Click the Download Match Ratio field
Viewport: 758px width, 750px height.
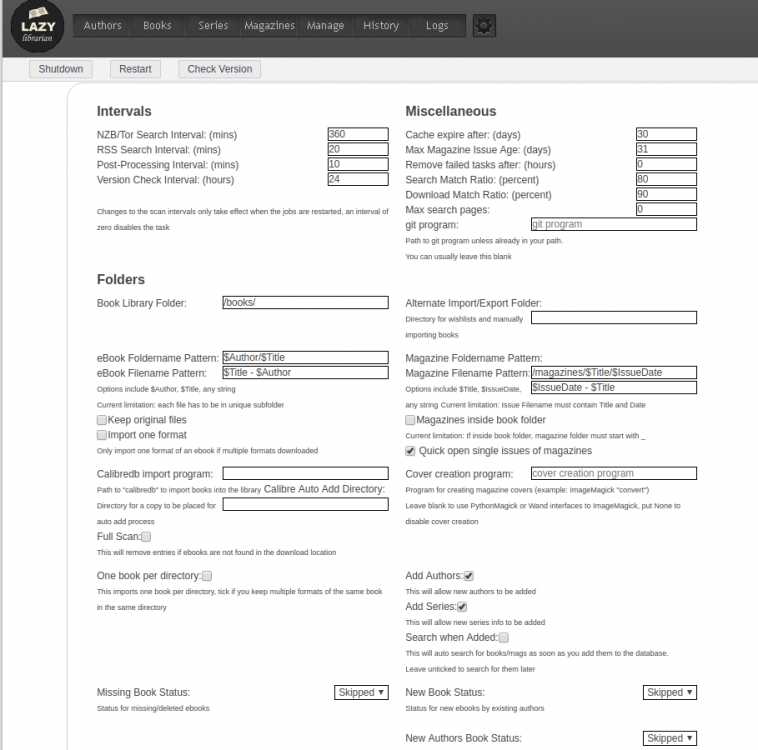pos(666,194)
